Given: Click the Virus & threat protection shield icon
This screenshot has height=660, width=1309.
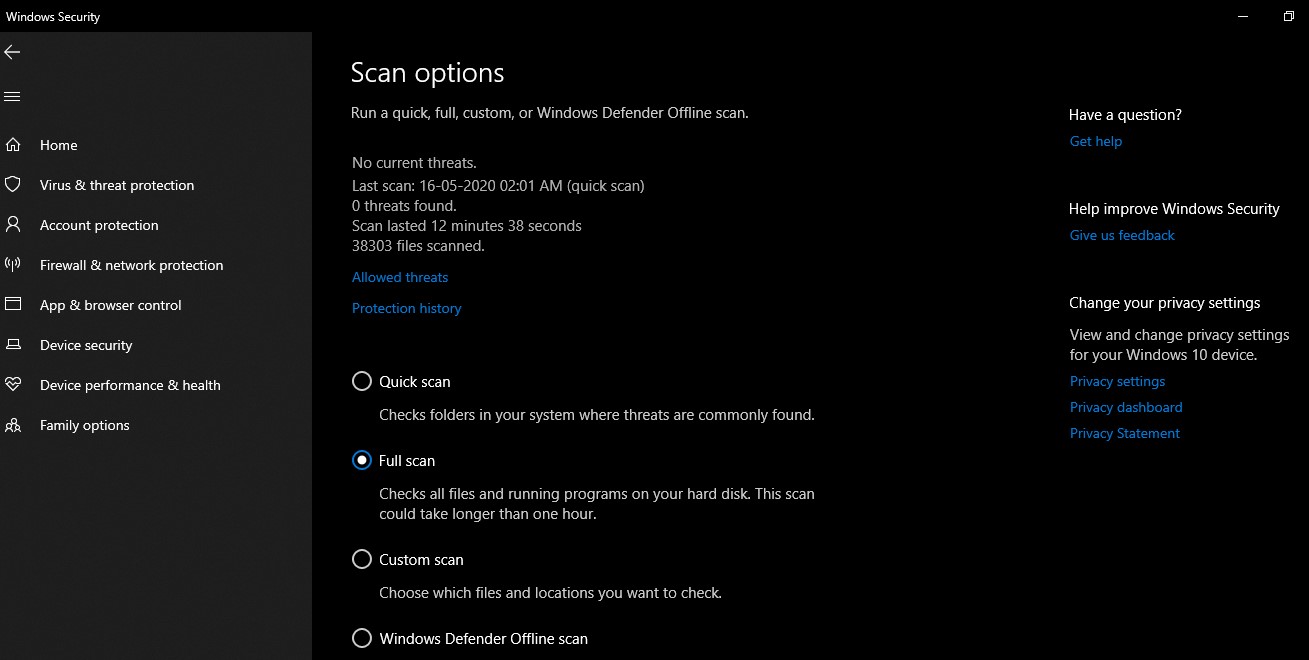Looking at the screenshot, I should 13,185.
